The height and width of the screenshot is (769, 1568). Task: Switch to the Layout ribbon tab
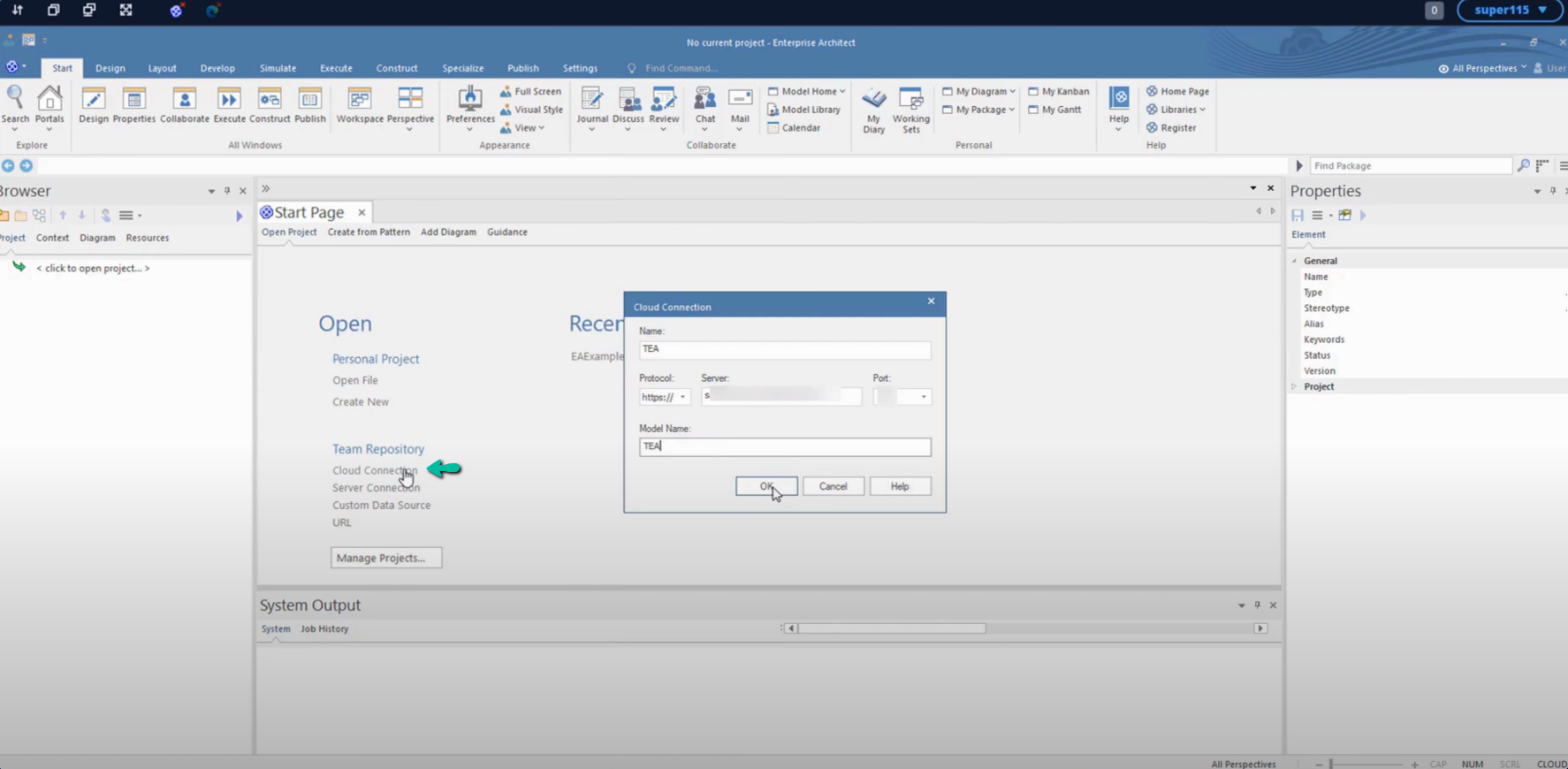tap(162, 68)
